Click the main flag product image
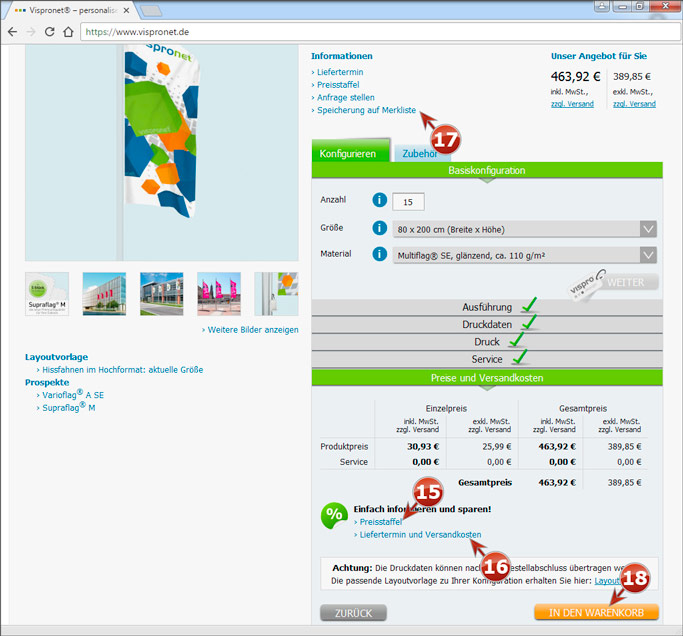Image resolution: width=683 pixels, height=636 pixels. pyautogui.click(x=162, y=152)
